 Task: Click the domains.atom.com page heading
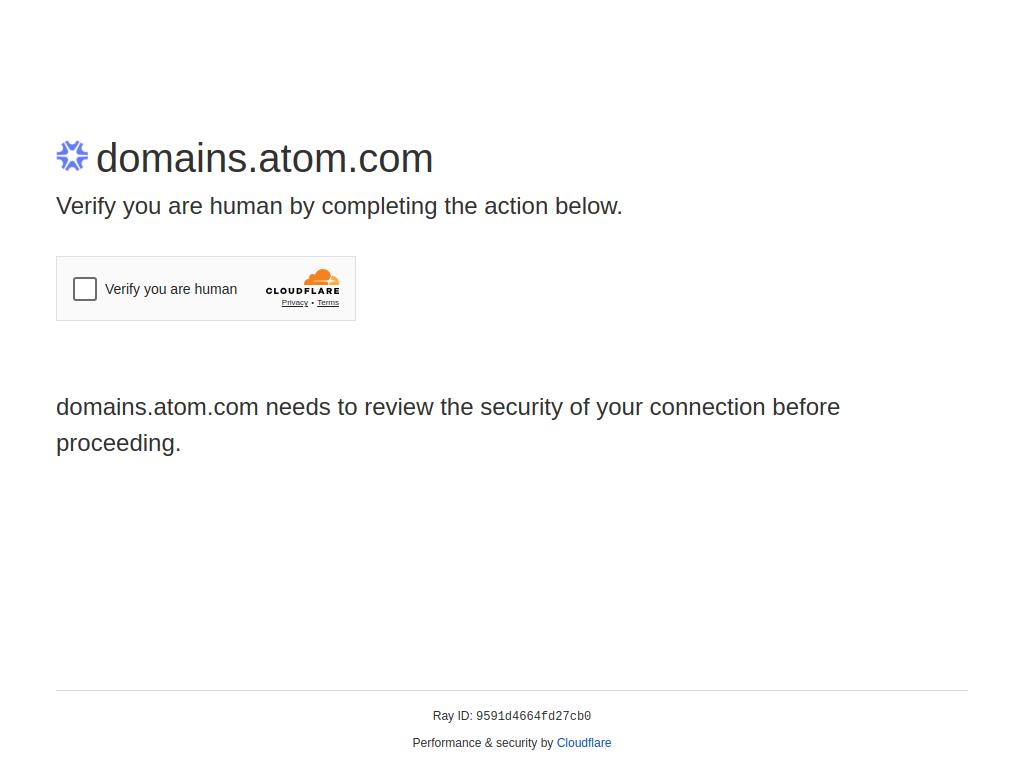point(264,158)
